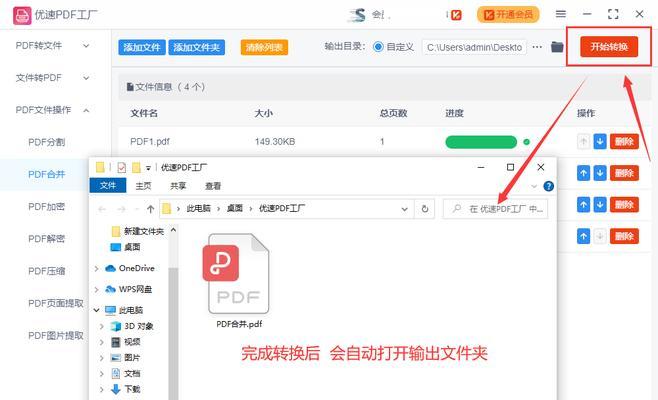The height and width of the screenshot is (400, 658).
Task: Expand the File Explorer ribbon chevron
Action: tap(534, 186)
